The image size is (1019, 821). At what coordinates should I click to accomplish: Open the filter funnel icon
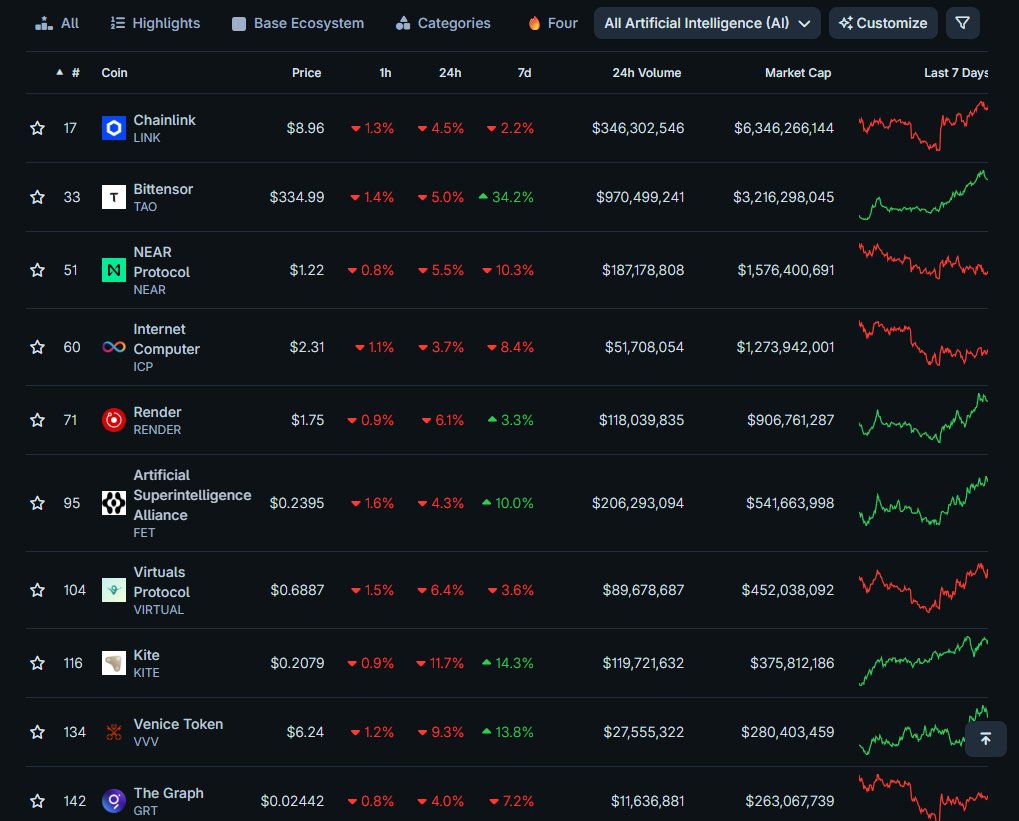tap(961, 22)
